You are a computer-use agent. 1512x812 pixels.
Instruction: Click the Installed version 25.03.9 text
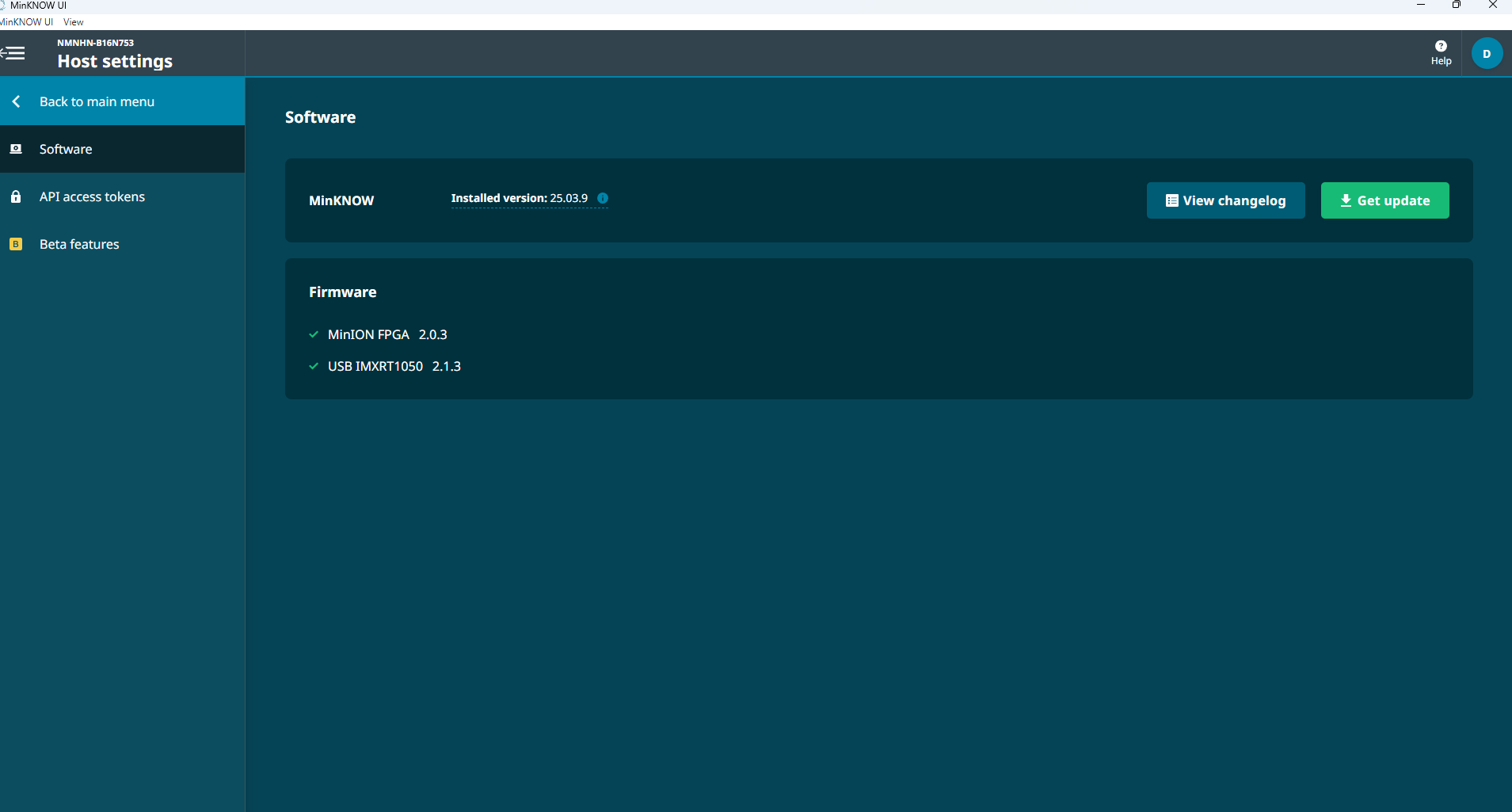(x=519, y=198)
